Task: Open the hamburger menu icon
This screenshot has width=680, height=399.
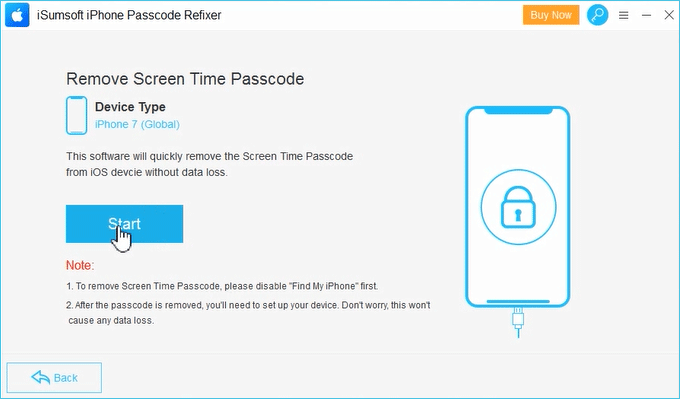Action: [x=624, y=16]
